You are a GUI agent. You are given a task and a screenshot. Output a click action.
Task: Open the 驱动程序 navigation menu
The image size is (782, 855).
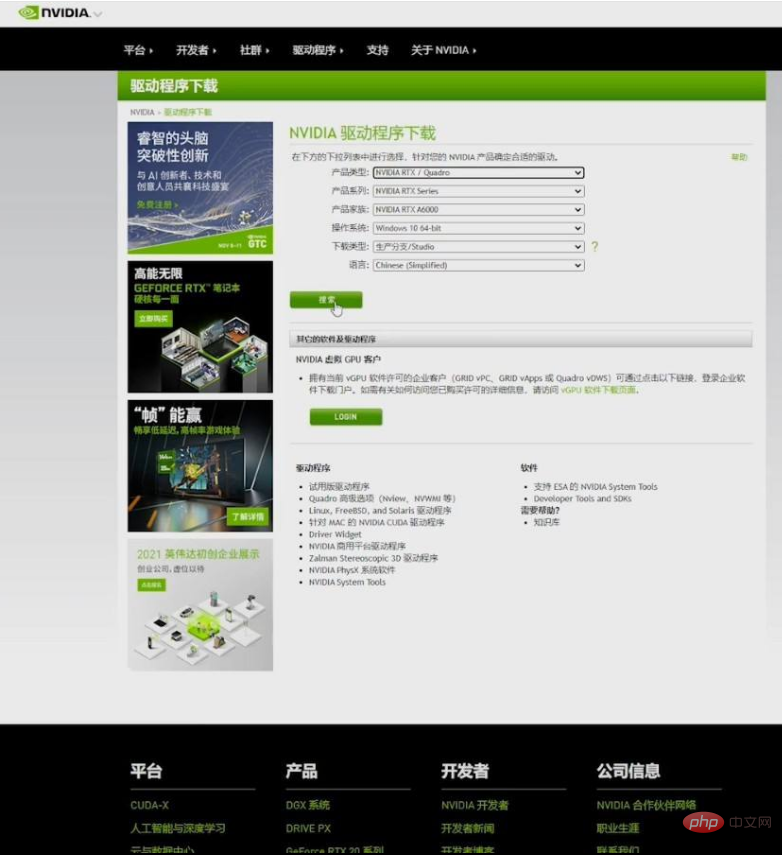click(318, 50)
